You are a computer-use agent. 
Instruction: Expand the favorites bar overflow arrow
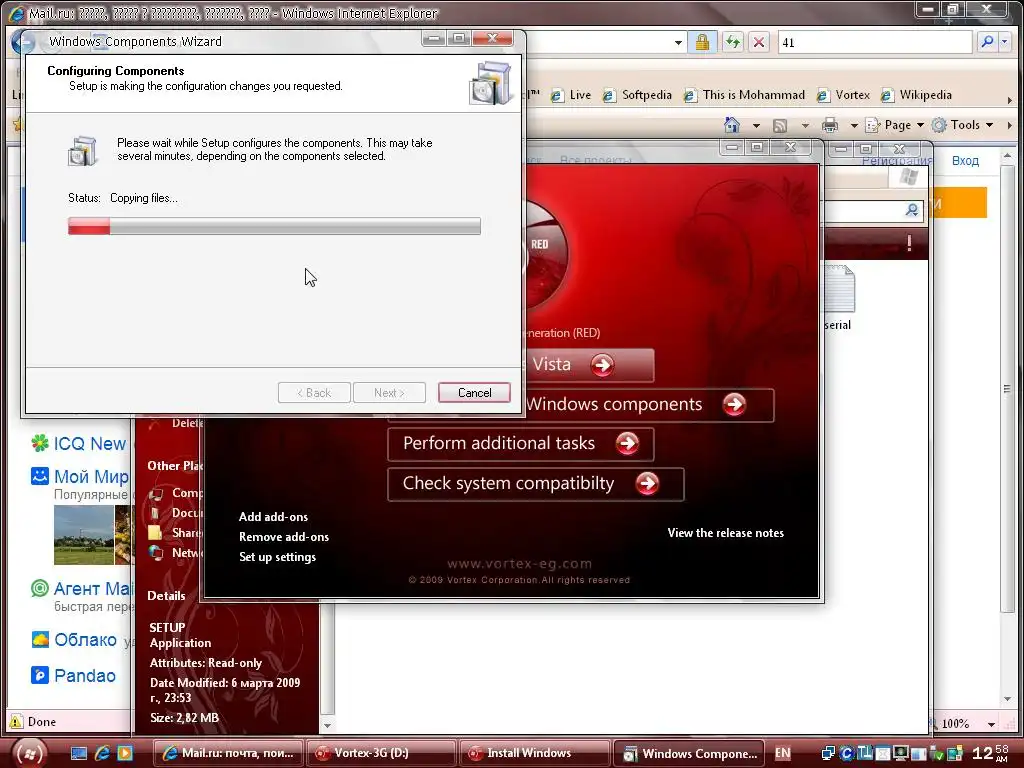pos(1010,101)
